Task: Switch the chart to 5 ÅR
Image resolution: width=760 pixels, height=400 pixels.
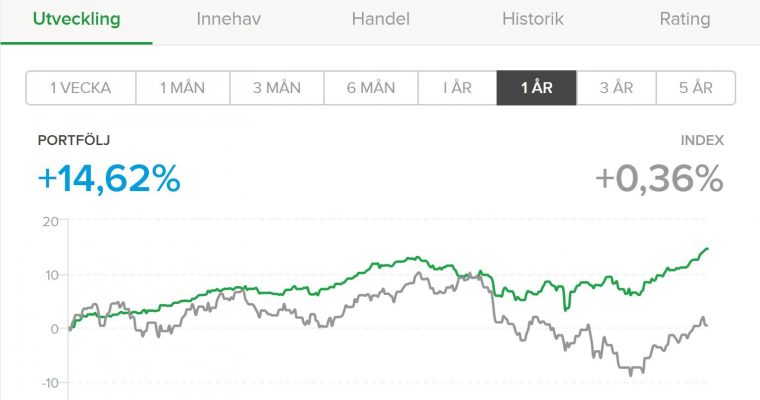Action: [696, 88]
